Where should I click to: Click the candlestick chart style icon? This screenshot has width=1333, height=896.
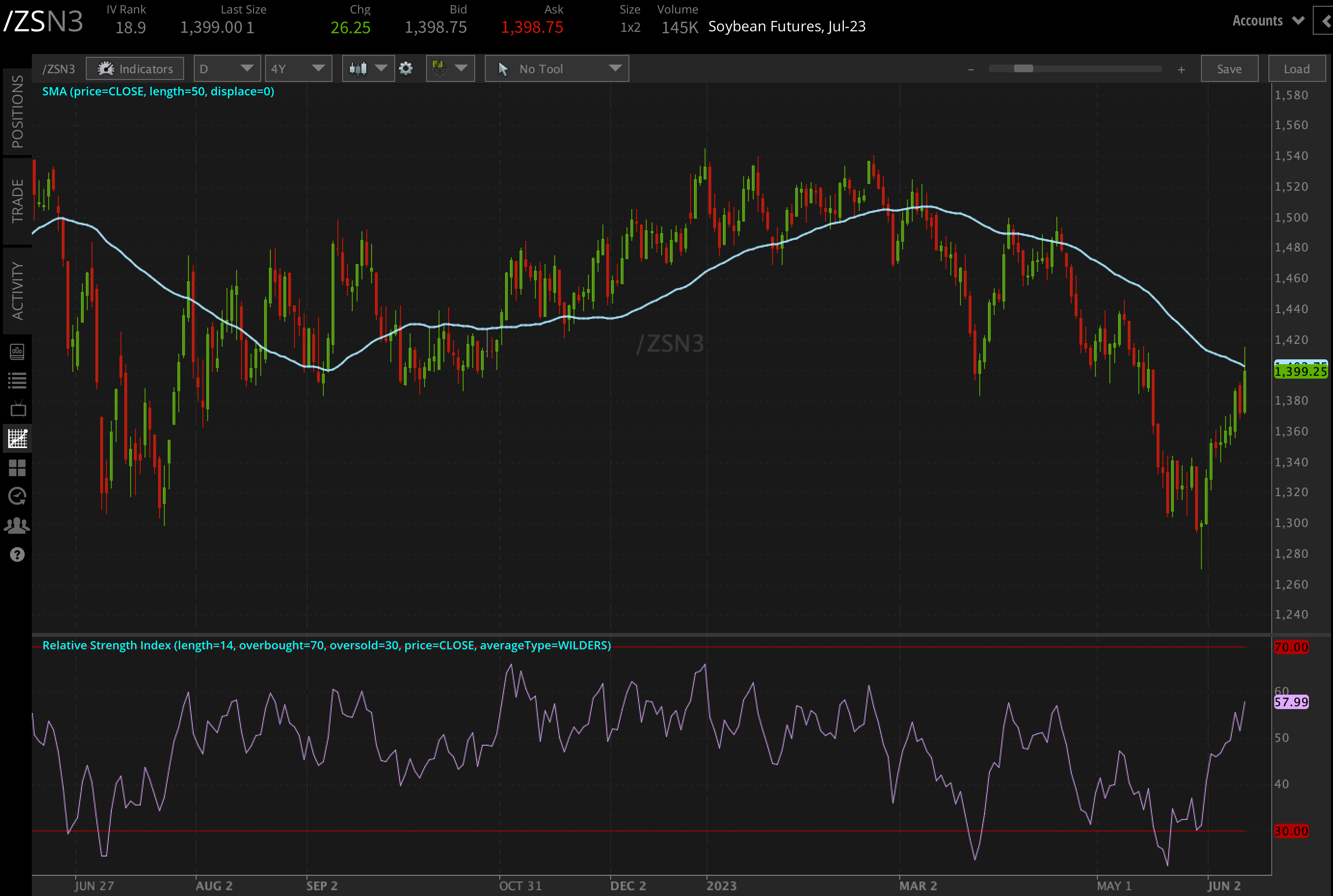click(359, 69)
